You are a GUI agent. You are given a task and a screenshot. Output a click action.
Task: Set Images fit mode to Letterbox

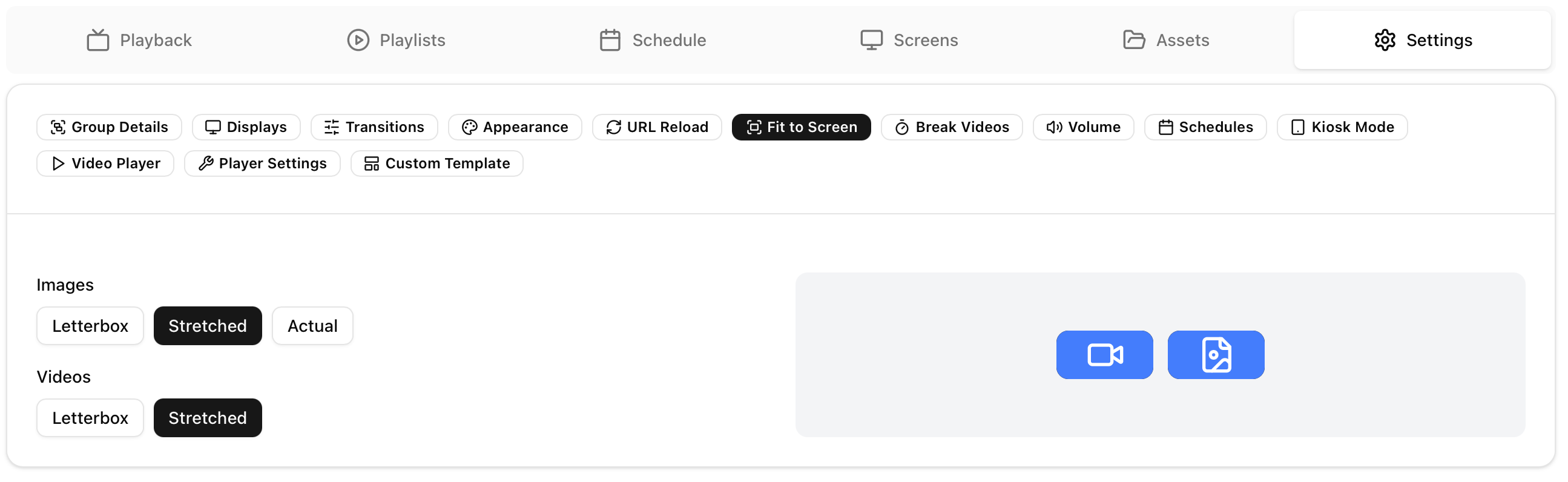(x=90, y=326)
